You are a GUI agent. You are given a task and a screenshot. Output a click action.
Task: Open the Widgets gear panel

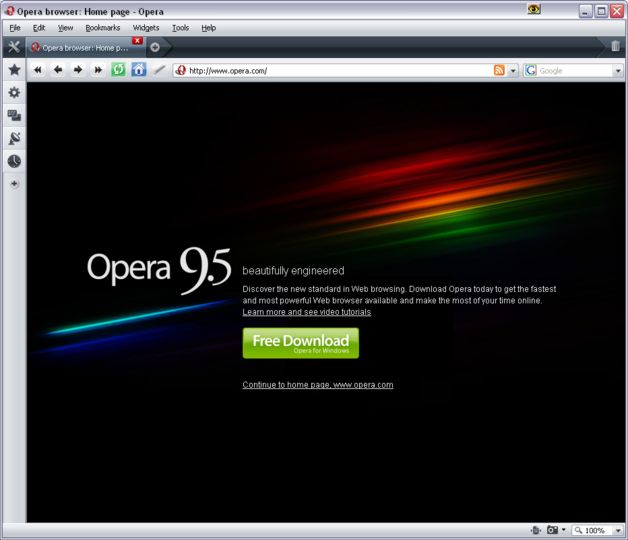coord(14,93)
